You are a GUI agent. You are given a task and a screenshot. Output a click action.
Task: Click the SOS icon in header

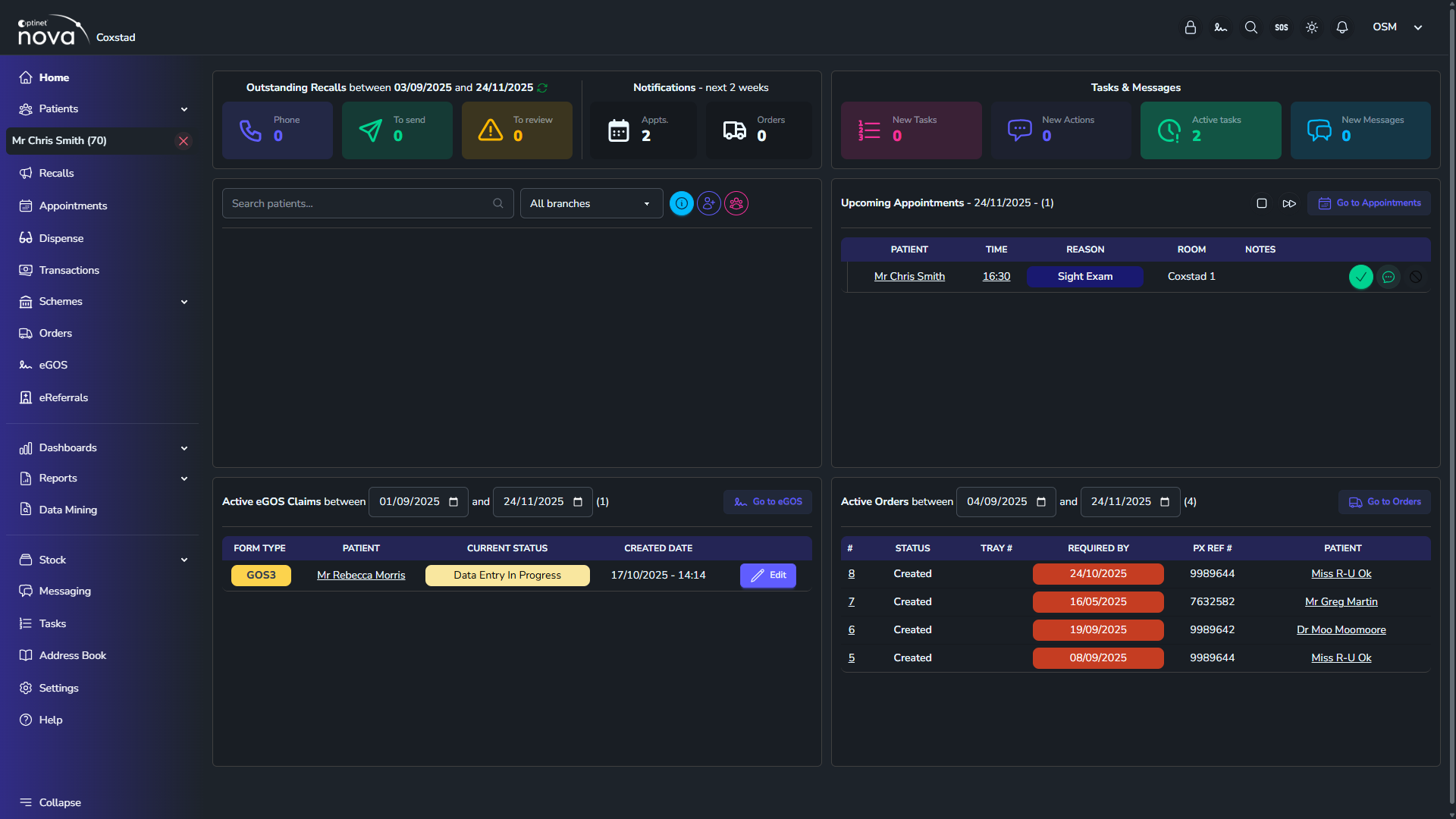click(1282, 27)
